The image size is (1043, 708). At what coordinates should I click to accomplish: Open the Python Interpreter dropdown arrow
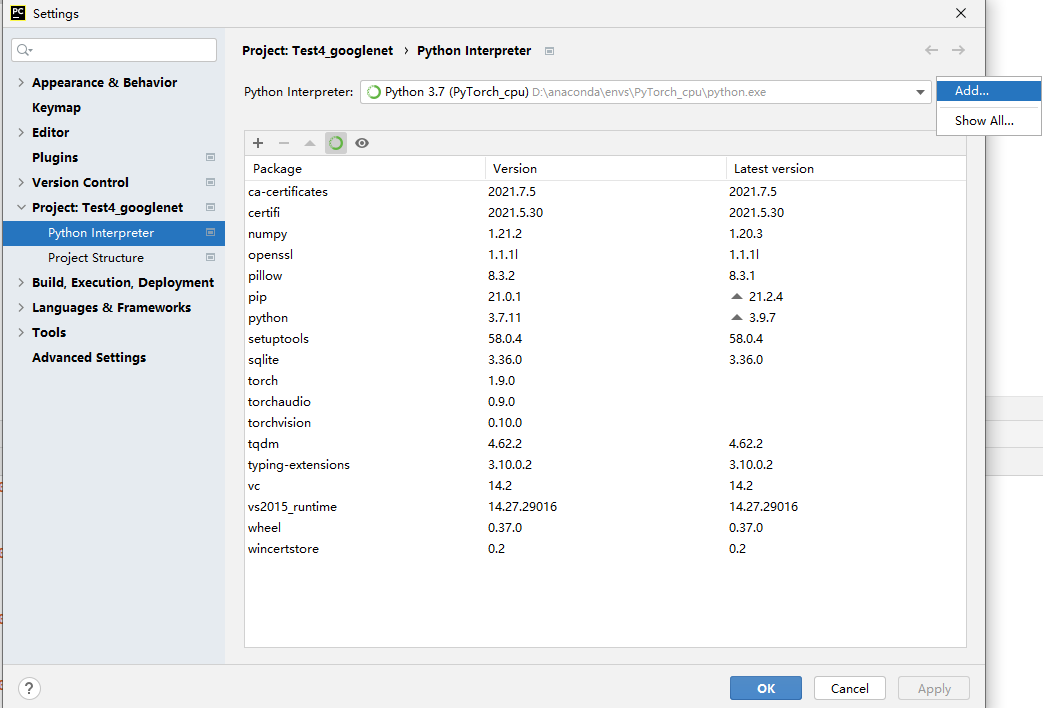pyautogui.click(x=920, y=92)
